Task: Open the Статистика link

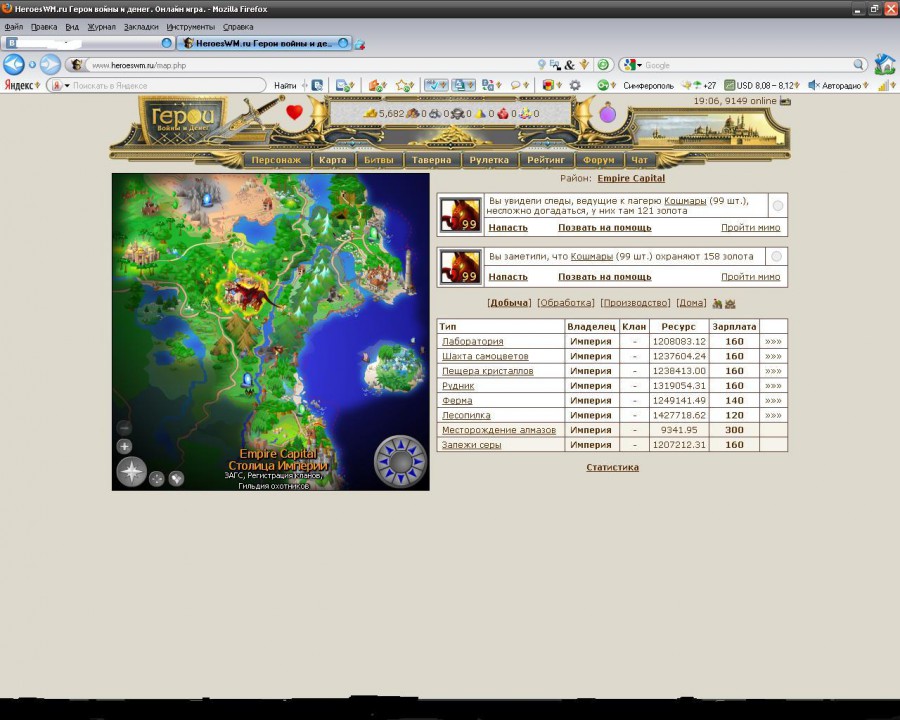Action: pyautogui.click(x=612, y=467)
